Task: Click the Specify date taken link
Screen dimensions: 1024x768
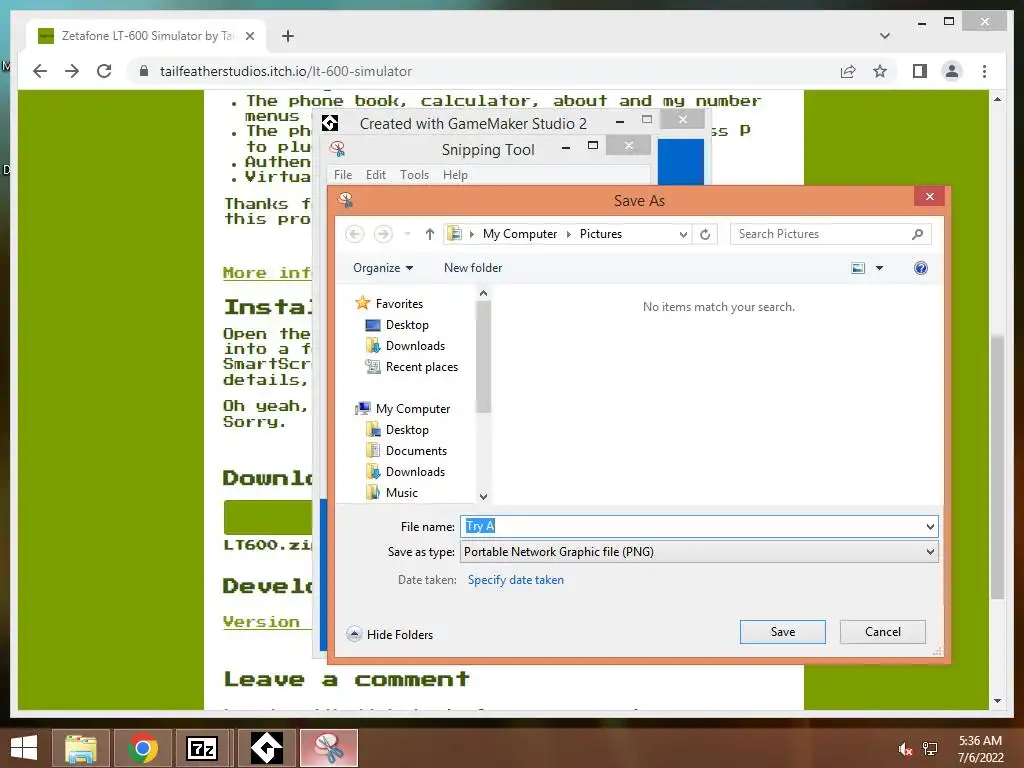Action: point(515,580)
